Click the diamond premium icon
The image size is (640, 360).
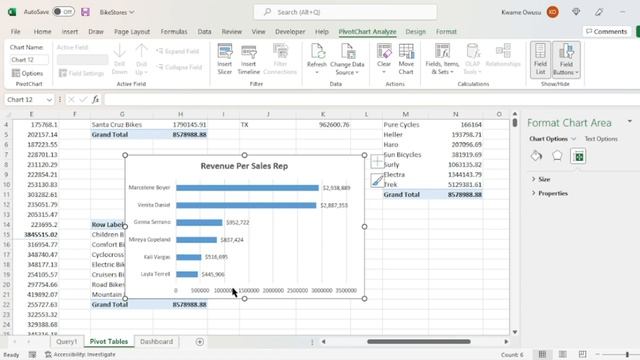[x=576, y=12]
